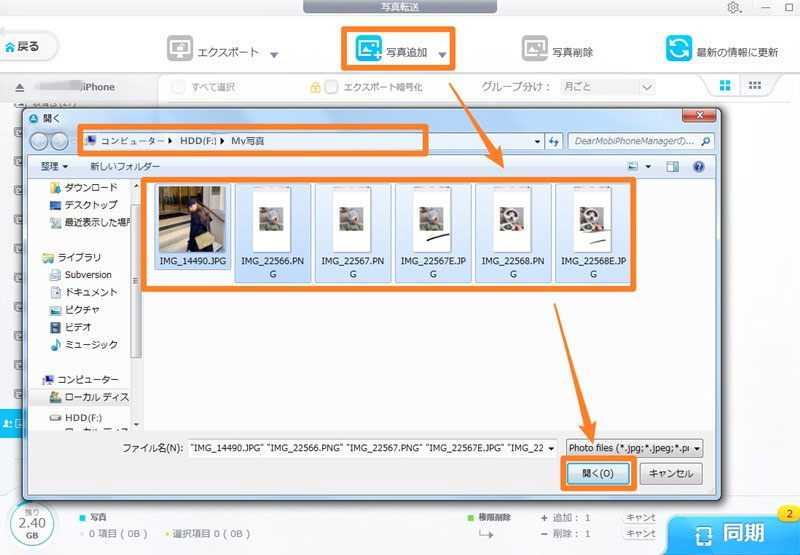This screenshot has width=800, height=555.
Task: Open the dialog help icon
Action: pyautogui.click(x=698, y=166)
